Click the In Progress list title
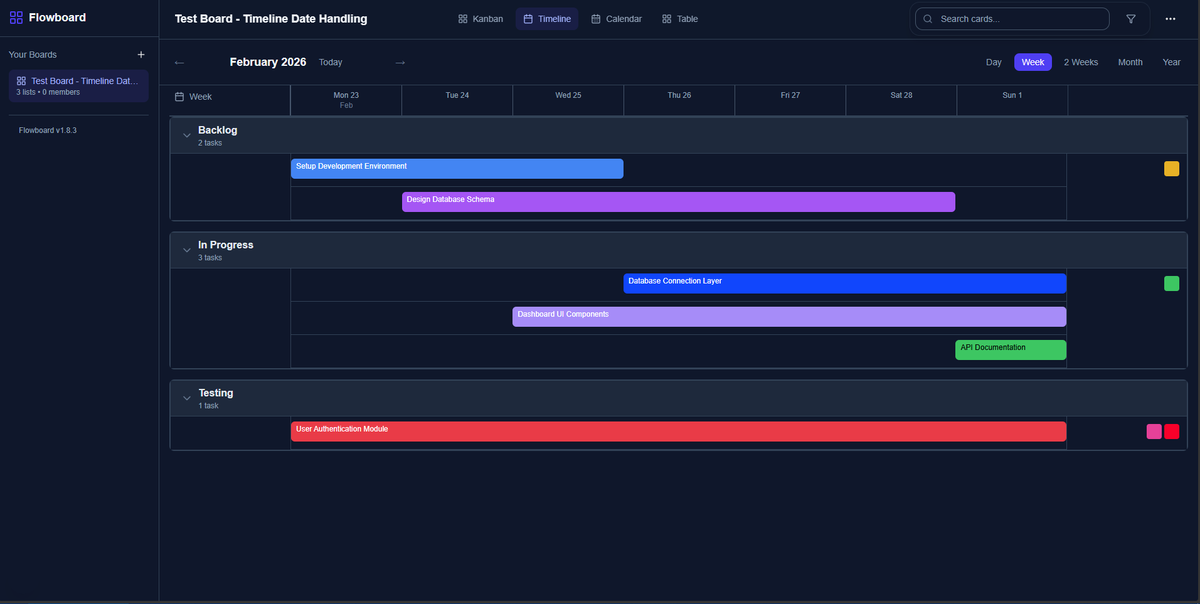1200x604 pixels. [x=226, y=245]
